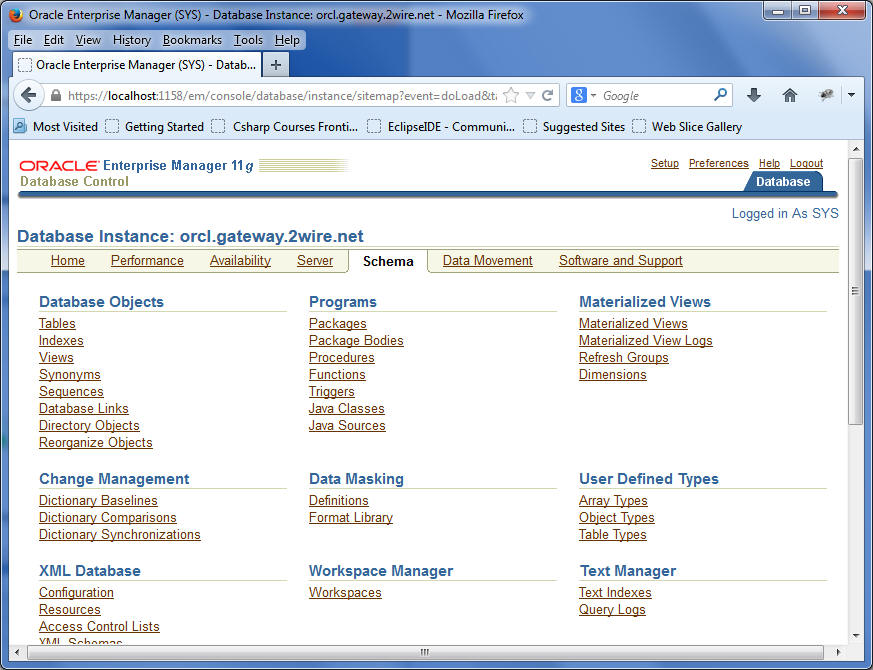Open the File menu
This screenshot has height=670, width=873.
[x=23, y=40]
